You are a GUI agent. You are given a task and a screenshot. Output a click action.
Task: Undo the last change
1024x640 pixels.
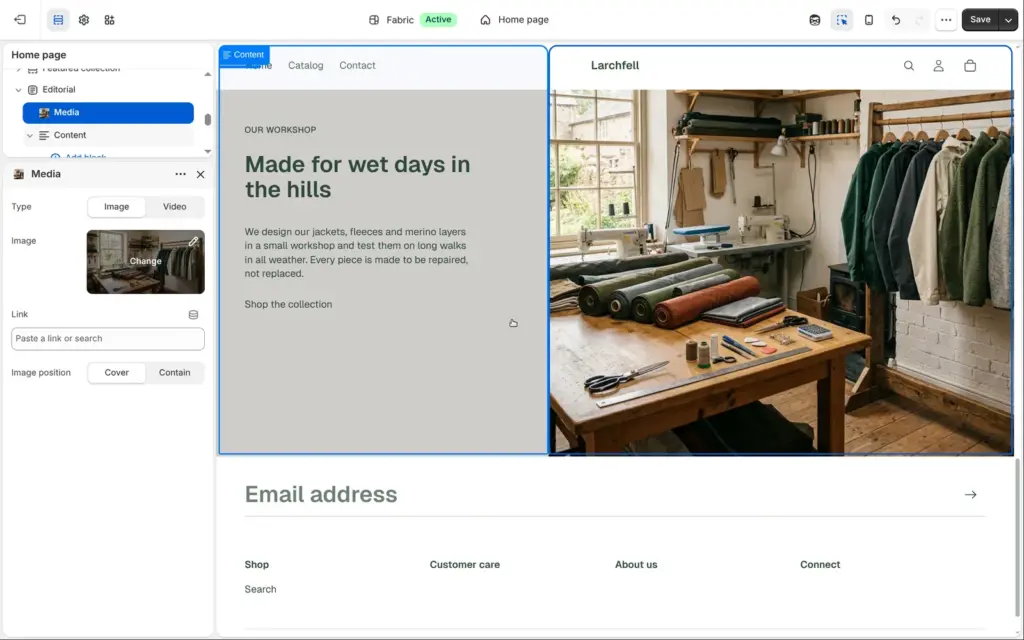(896, 20)
